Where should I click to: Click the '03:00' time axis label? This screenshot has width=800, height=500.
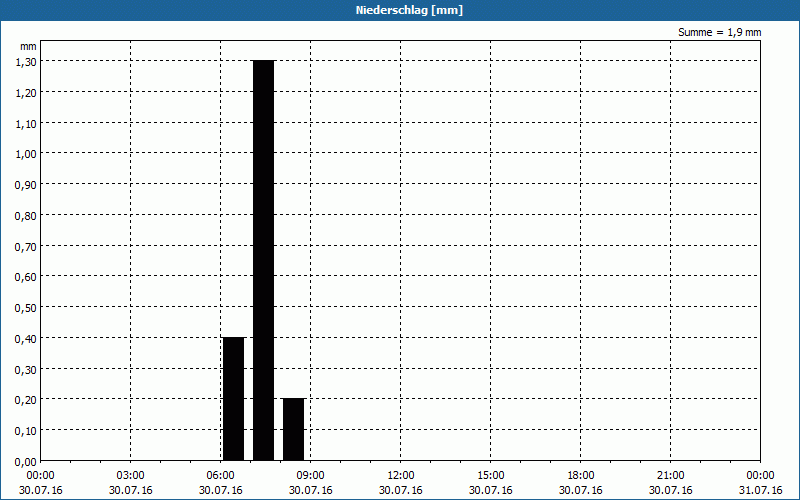pos(131,476)
